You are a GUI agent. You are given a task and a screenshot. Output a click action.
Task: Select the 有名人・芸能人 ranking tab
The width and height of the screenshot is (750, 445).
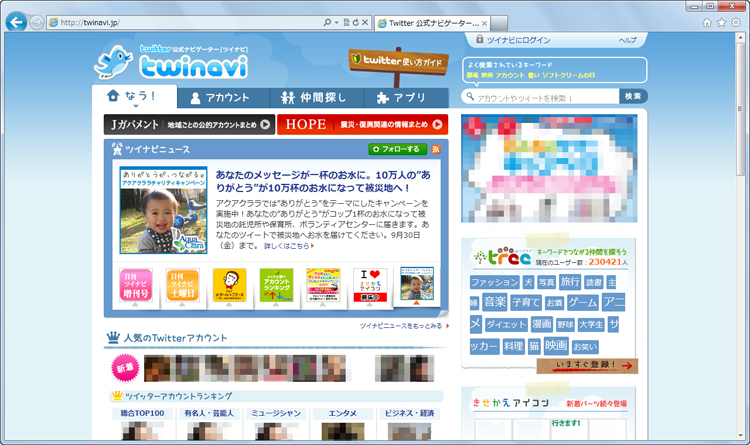pyautogui.click(x=209, y=413)
